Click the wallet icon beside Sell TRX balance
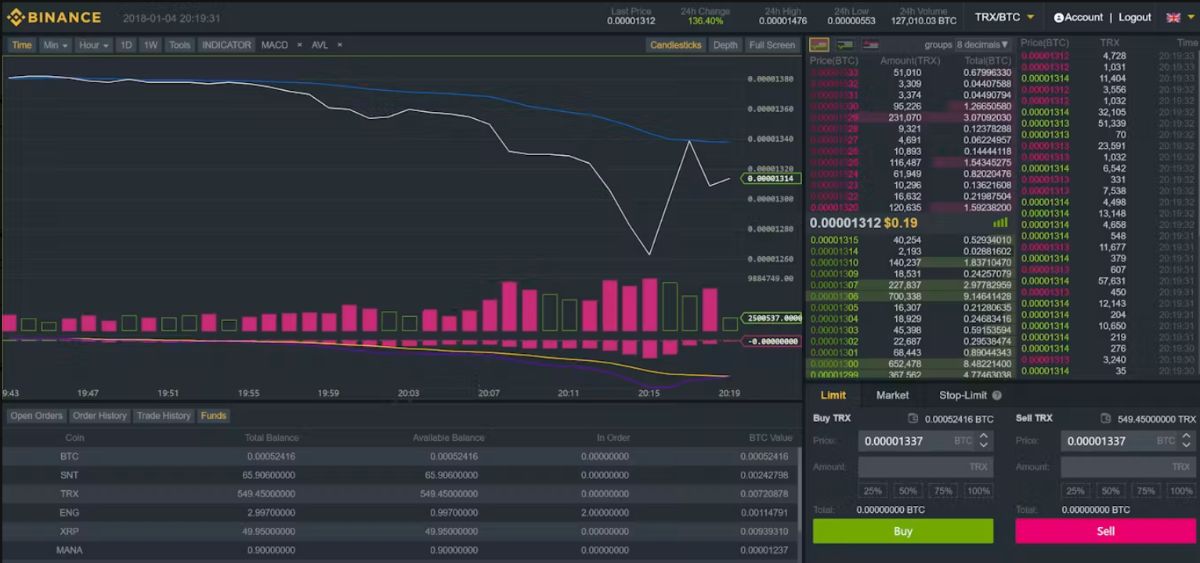Viewport: 1200px width, 563px height. pos(1105,419)
